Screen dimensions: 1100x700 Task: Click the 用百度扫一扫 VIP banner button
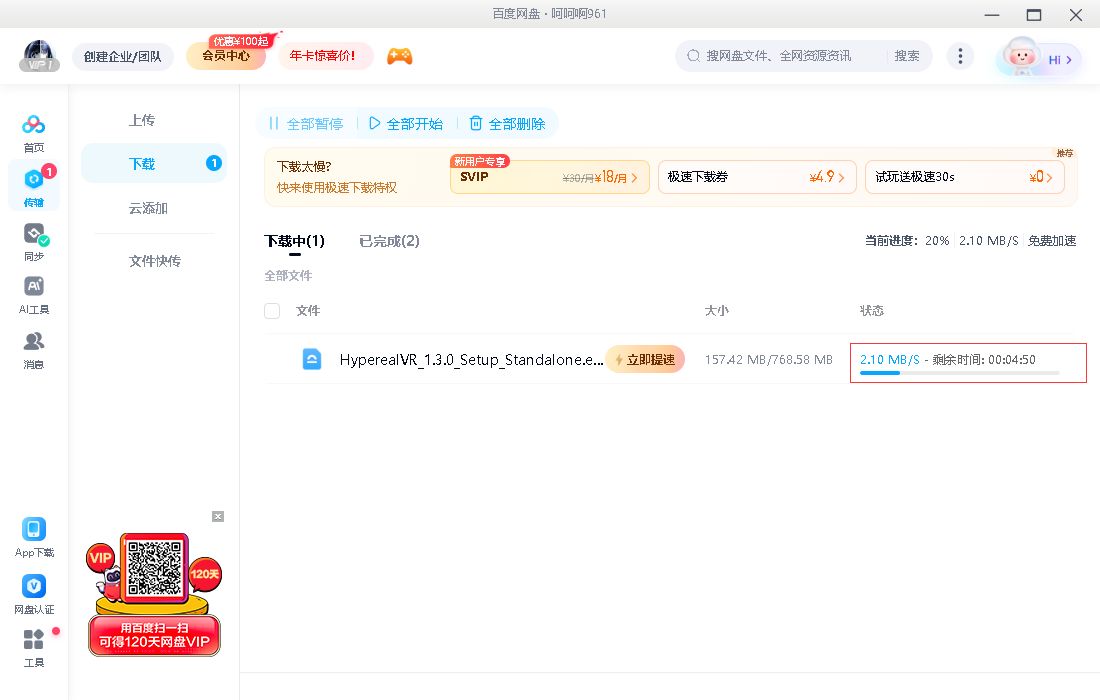pyautogui.click(x=154, y=635)
